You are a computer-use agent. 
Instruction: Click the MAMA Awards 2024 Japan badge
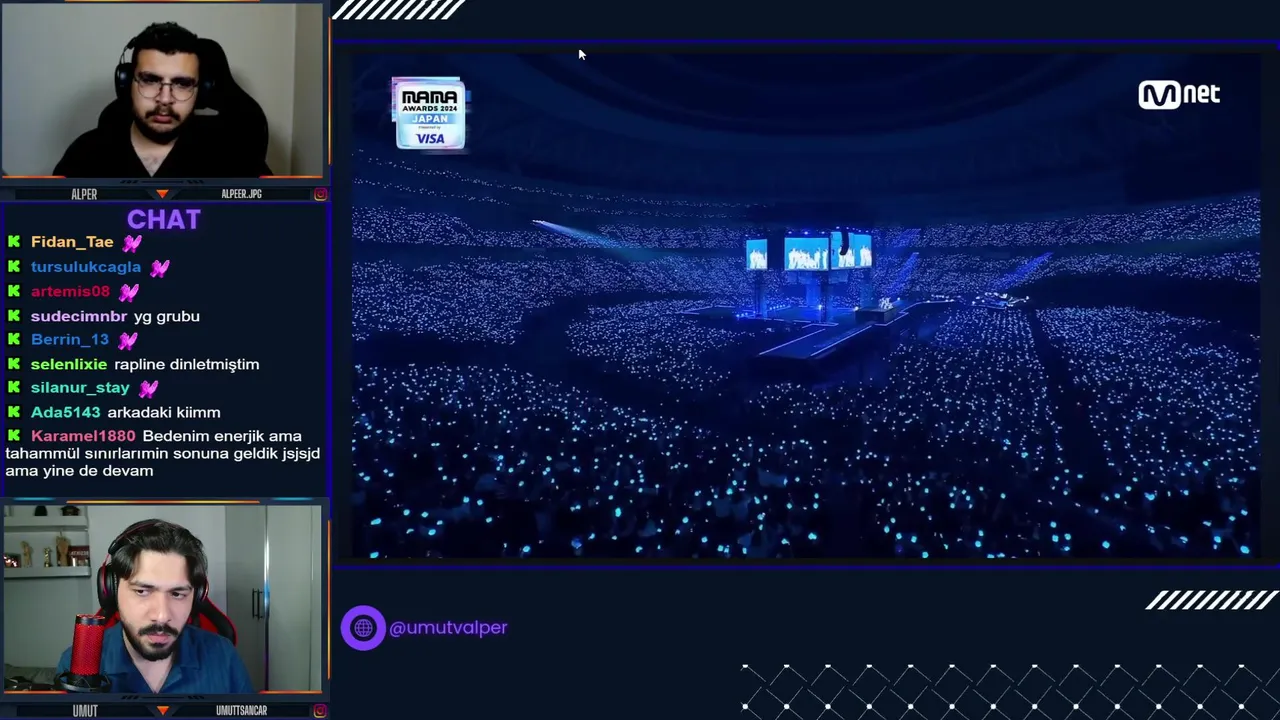pyautogui.click(x=429, y=114)
